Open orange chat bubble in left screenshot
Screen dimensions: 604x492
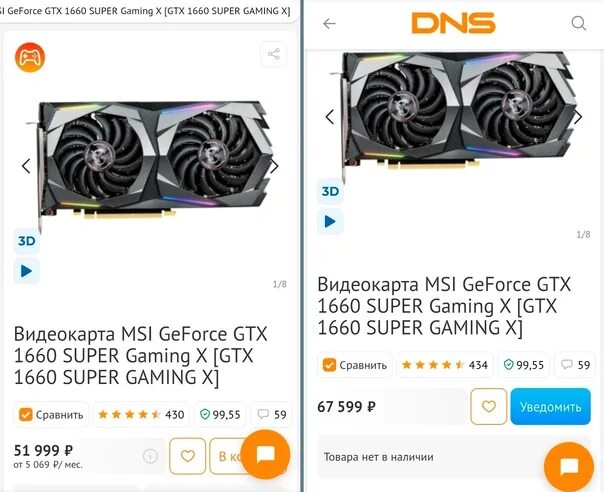pos(266,454)
